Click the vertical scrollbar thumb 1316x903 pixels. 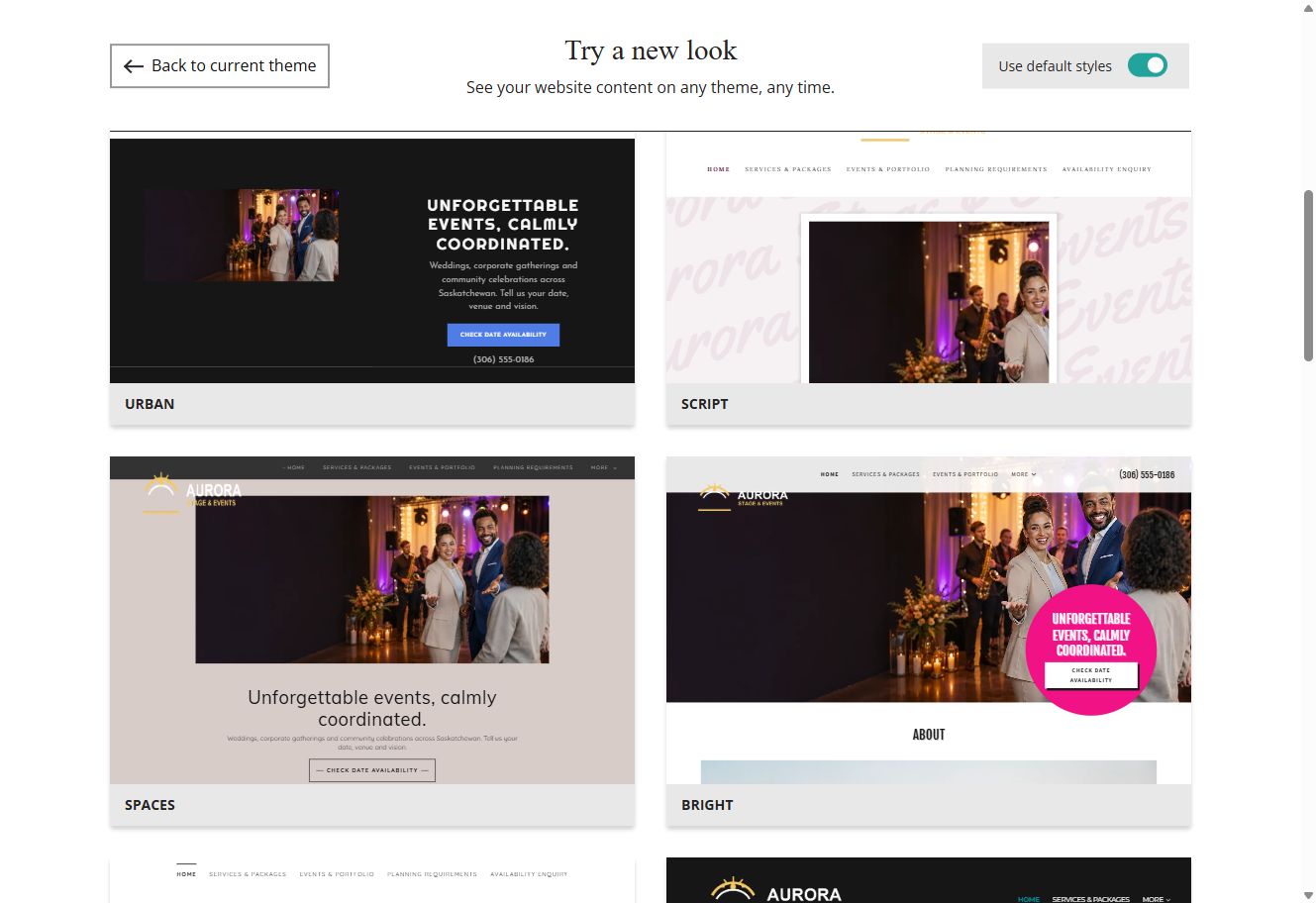[1308, 275]
